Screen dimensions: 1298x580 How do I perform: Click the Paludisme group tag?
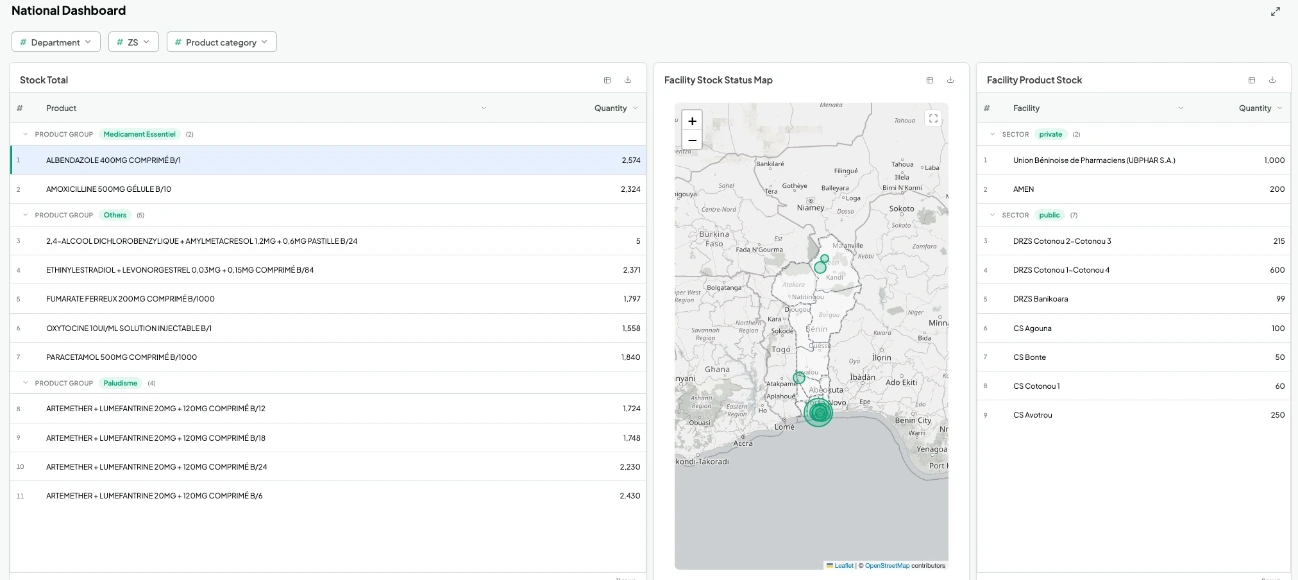tap(121, 383)
